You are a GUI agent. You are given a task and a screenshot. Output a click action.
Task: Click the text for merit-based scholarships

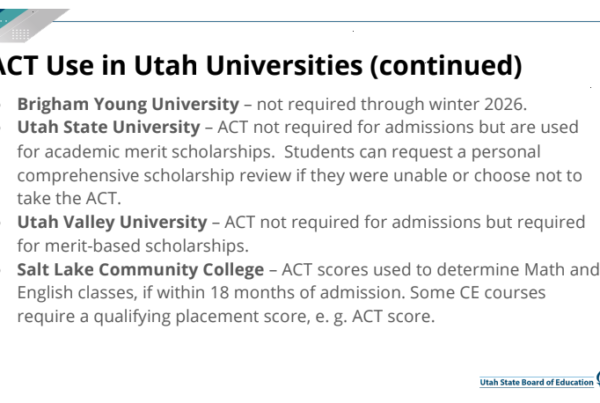tap(133, 246)
